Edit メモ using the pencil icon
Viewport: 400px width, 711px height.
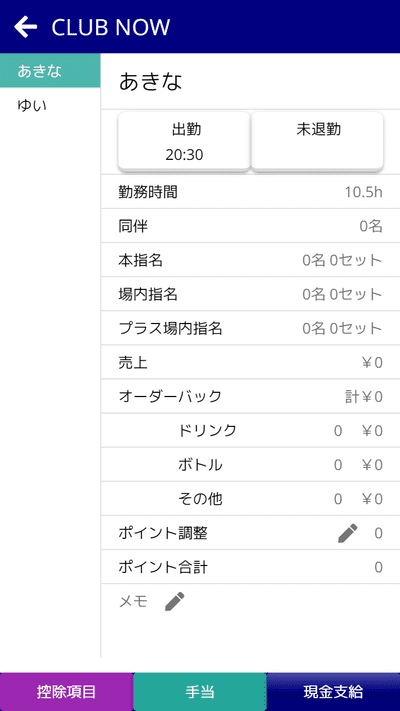tap(175, 602)
